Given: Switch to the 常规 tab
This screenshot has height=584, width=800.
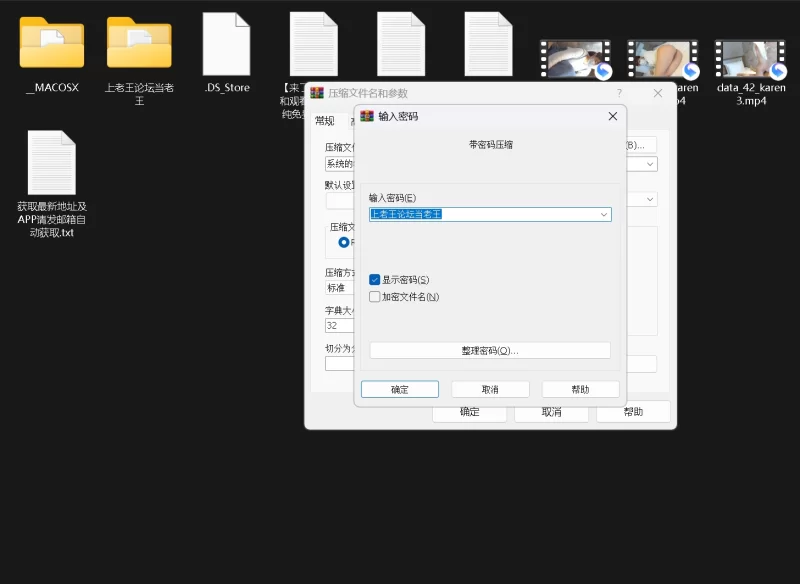Looking at the screenshot, I should tap(325, 121).
